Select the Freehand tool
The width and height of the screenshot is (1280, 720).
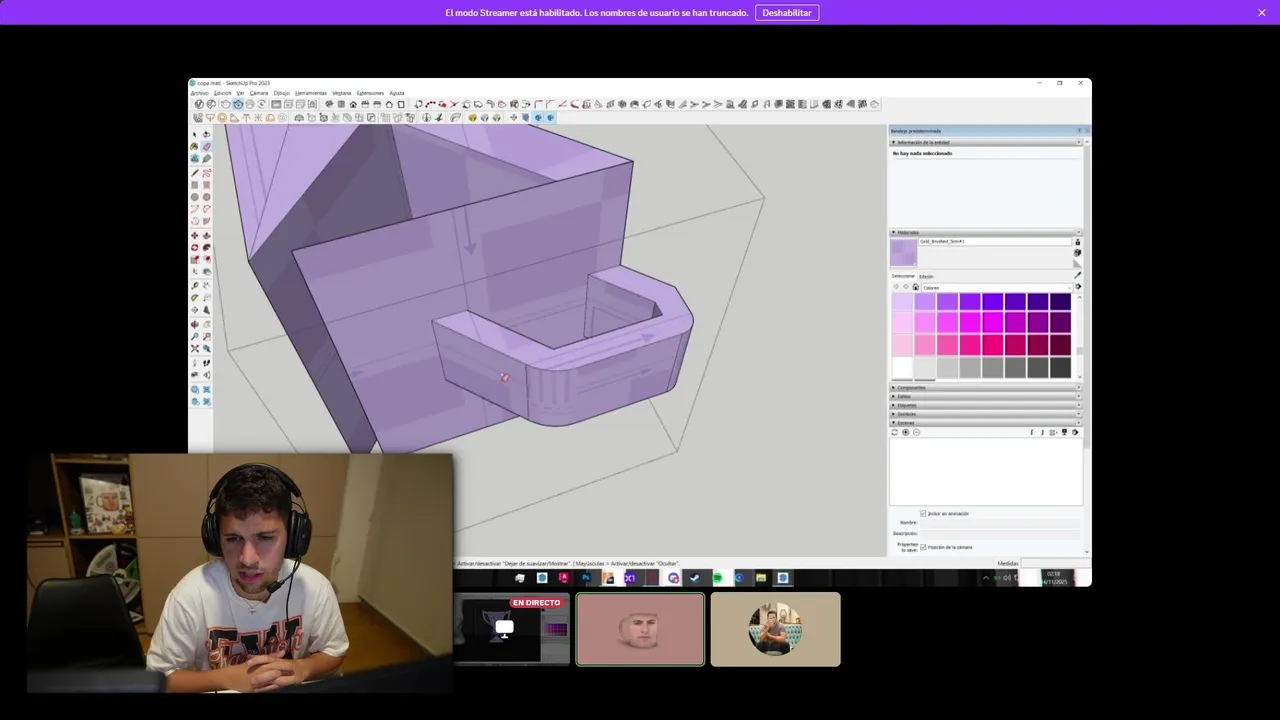pos(206,172)
